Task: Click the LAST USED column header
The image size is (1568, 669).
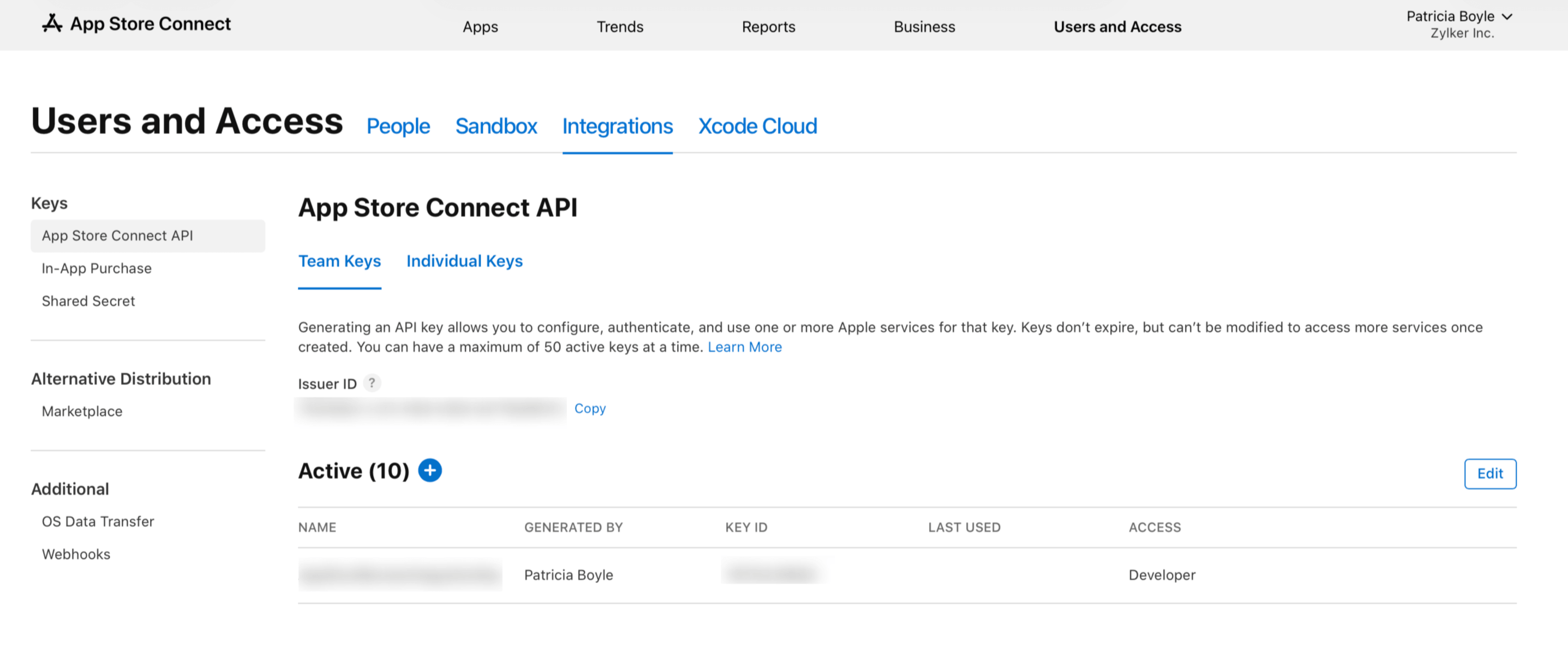Action: pyautogui.click(x=964, y=527)
